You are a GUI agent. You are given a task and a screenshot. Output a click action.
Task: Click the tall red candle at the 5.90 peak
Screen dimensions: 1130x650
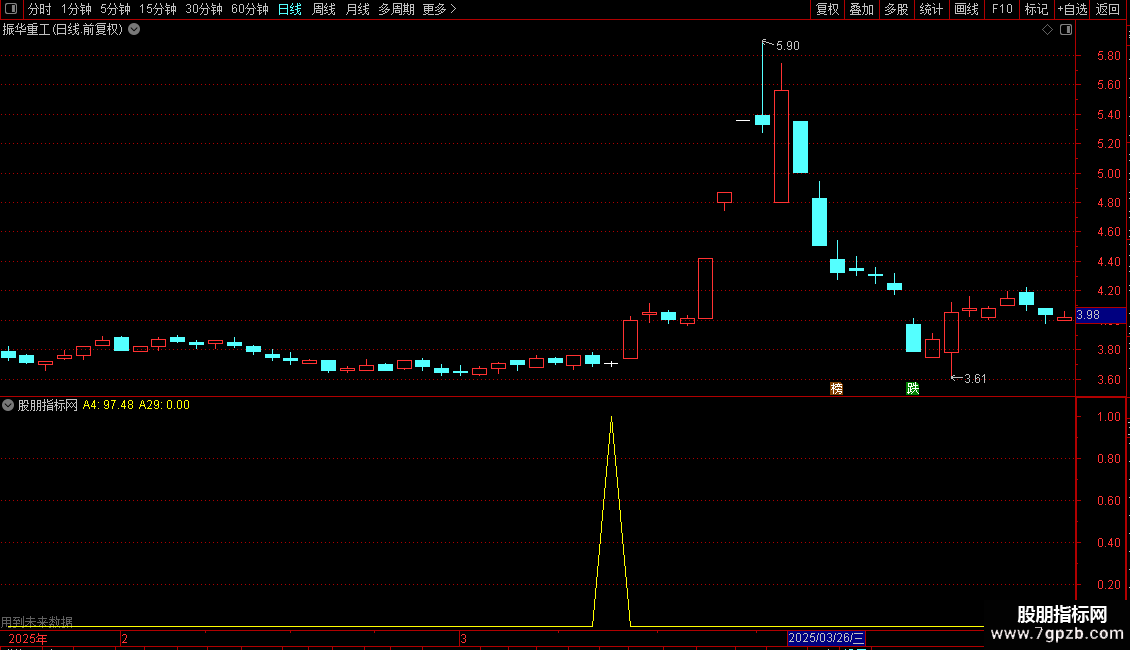[x=781, y=146]
